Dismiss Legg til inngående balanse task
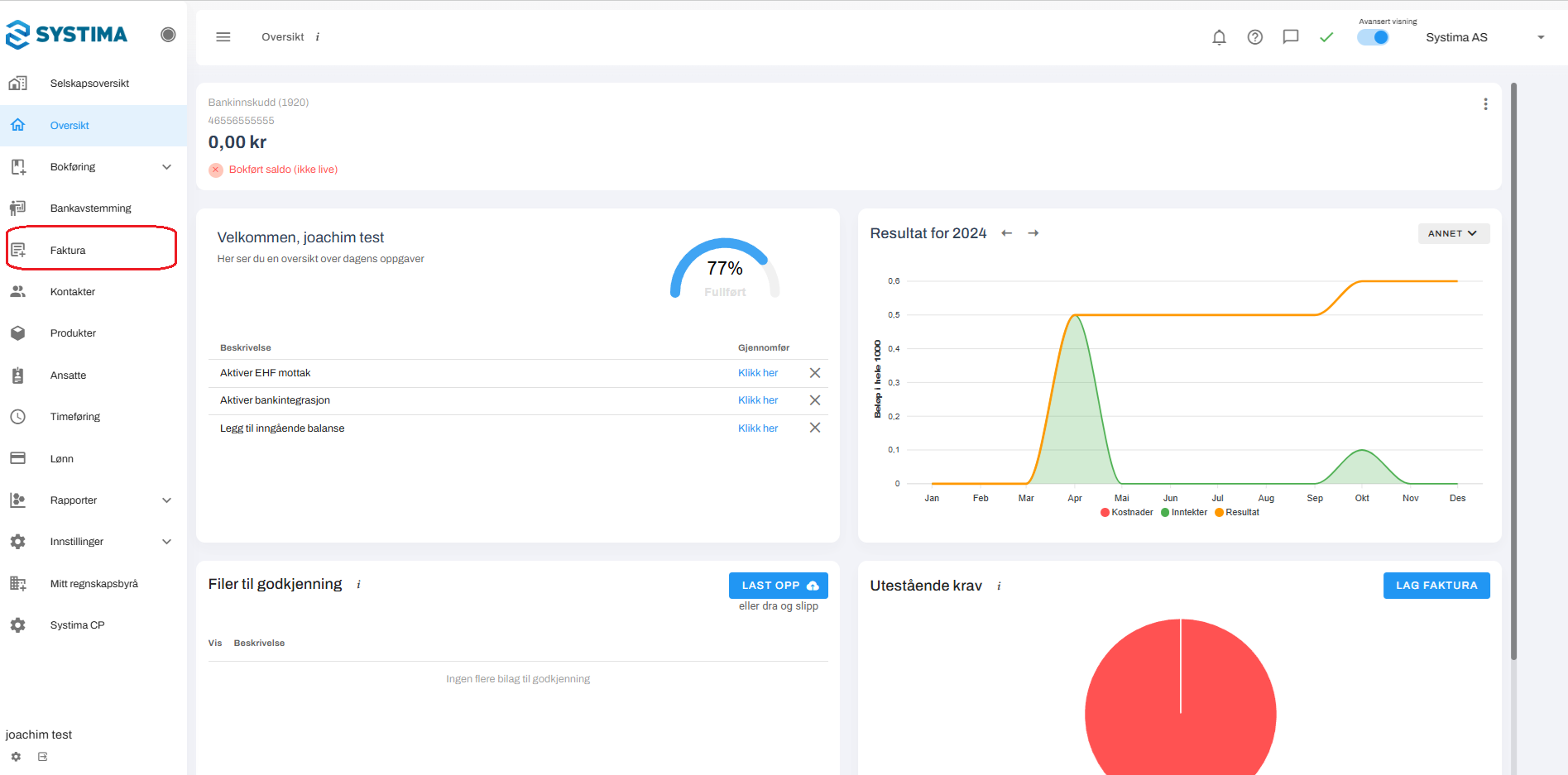 pos(815,428)
